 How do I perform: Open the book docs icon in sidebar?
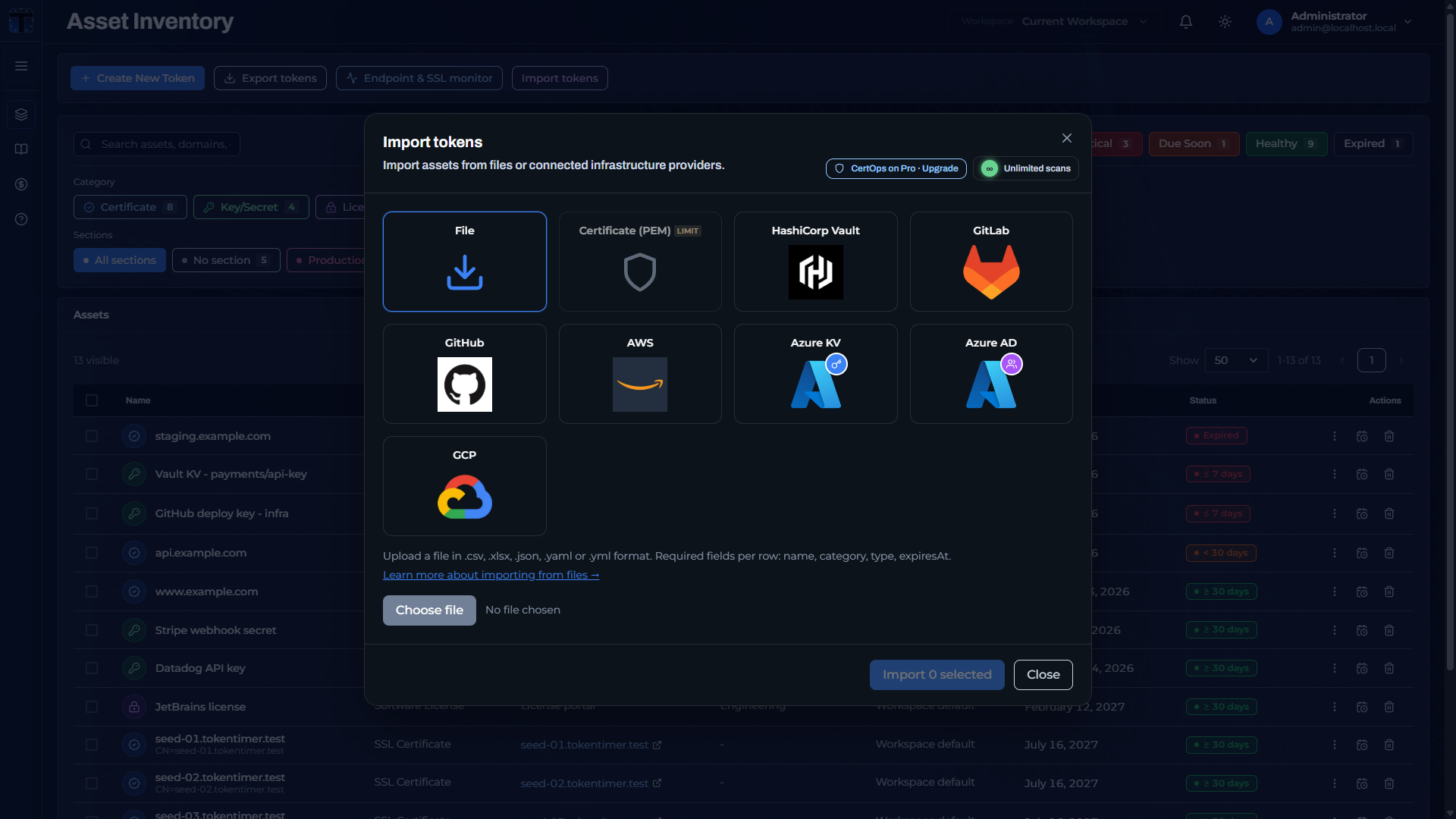[x=21, y=149]
